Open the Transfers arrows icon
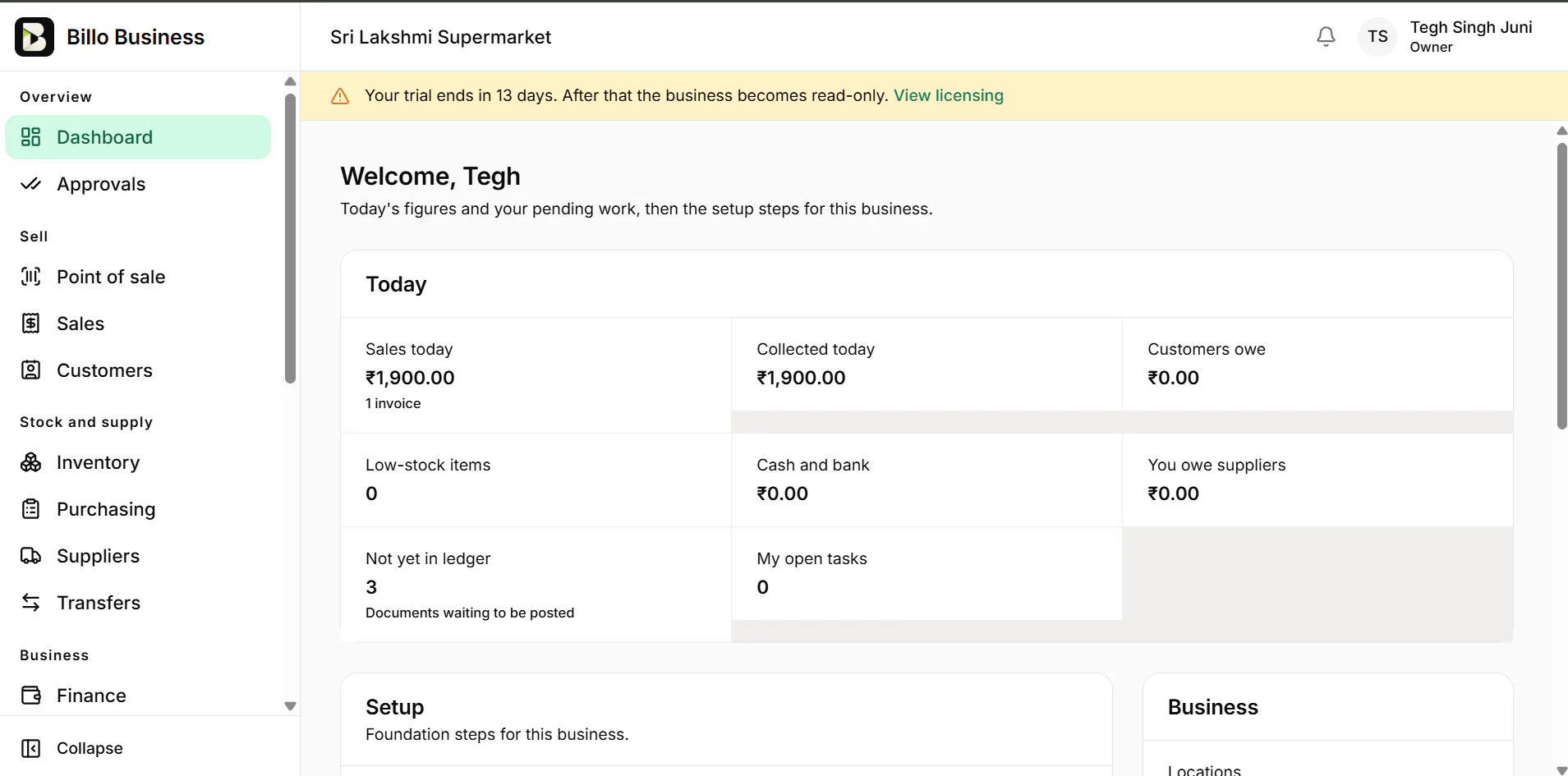This screenshot has width=1568, height=776. pyautogui.click(x=30, y=603)
